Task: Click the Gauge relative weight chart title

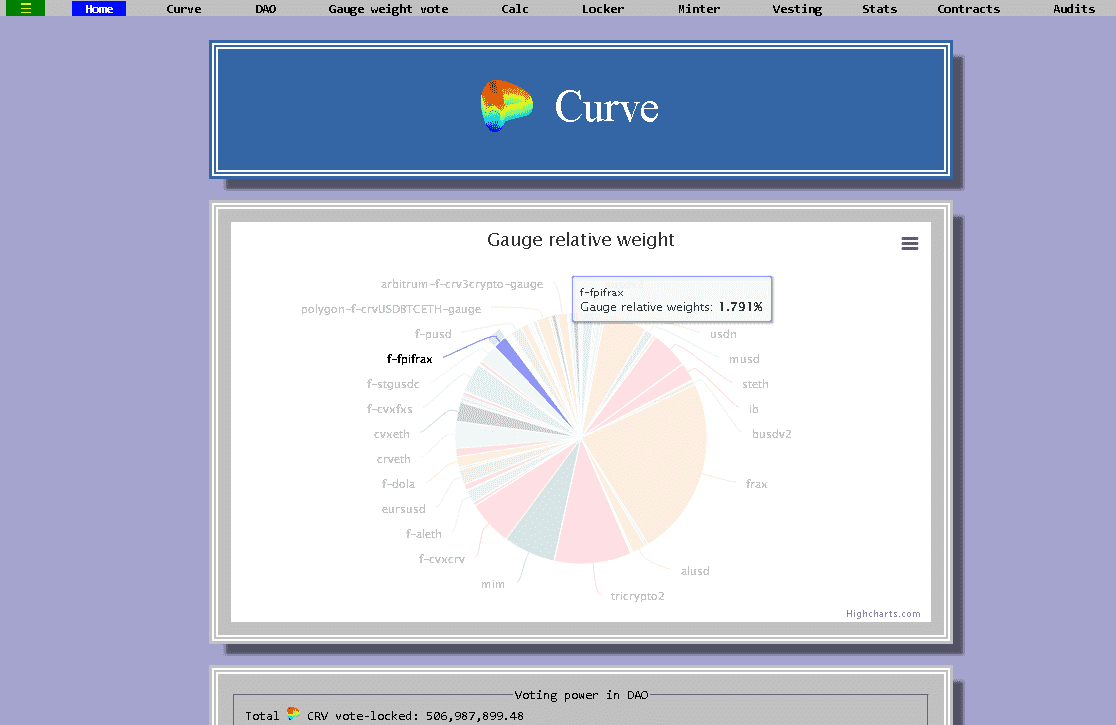Action: pos(581,240)
